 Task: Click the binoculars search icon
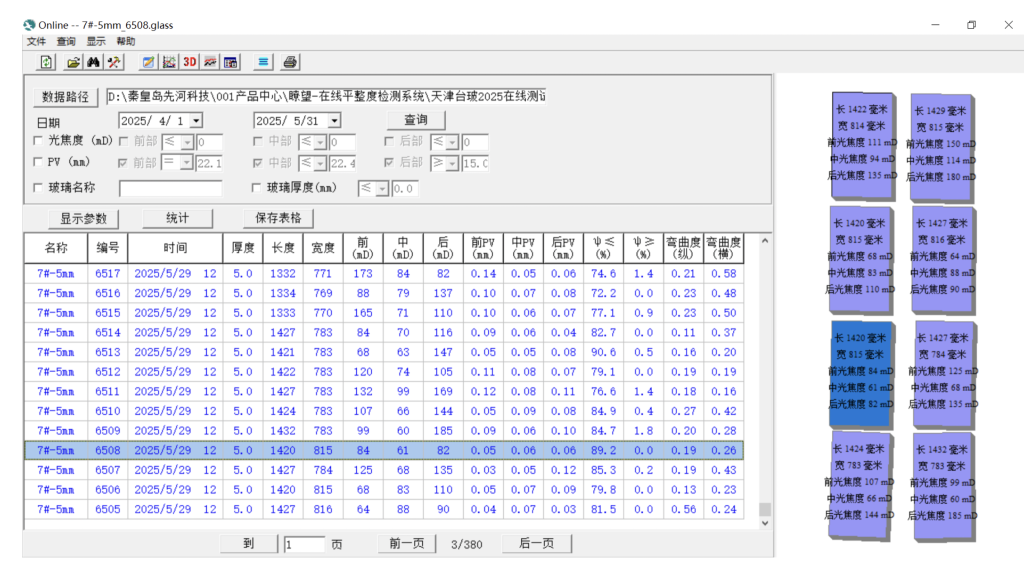[93, 62]
